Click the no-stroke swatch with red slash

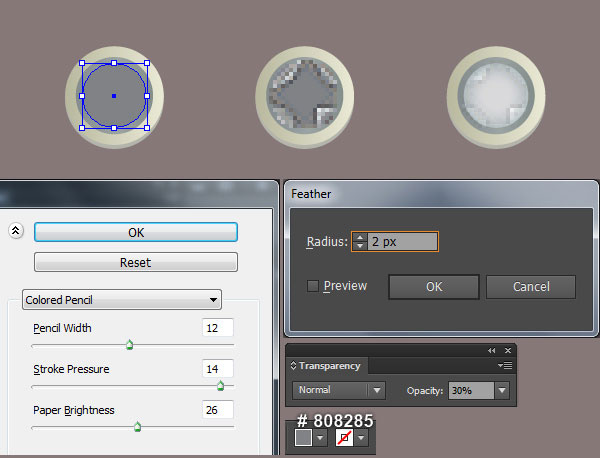click(x=344, y=437)
